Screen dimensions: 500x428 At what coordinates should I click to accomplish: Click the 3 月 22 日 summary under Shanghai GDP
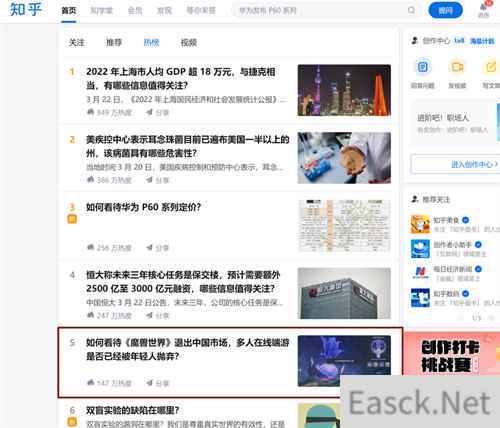tap(187, 99)
